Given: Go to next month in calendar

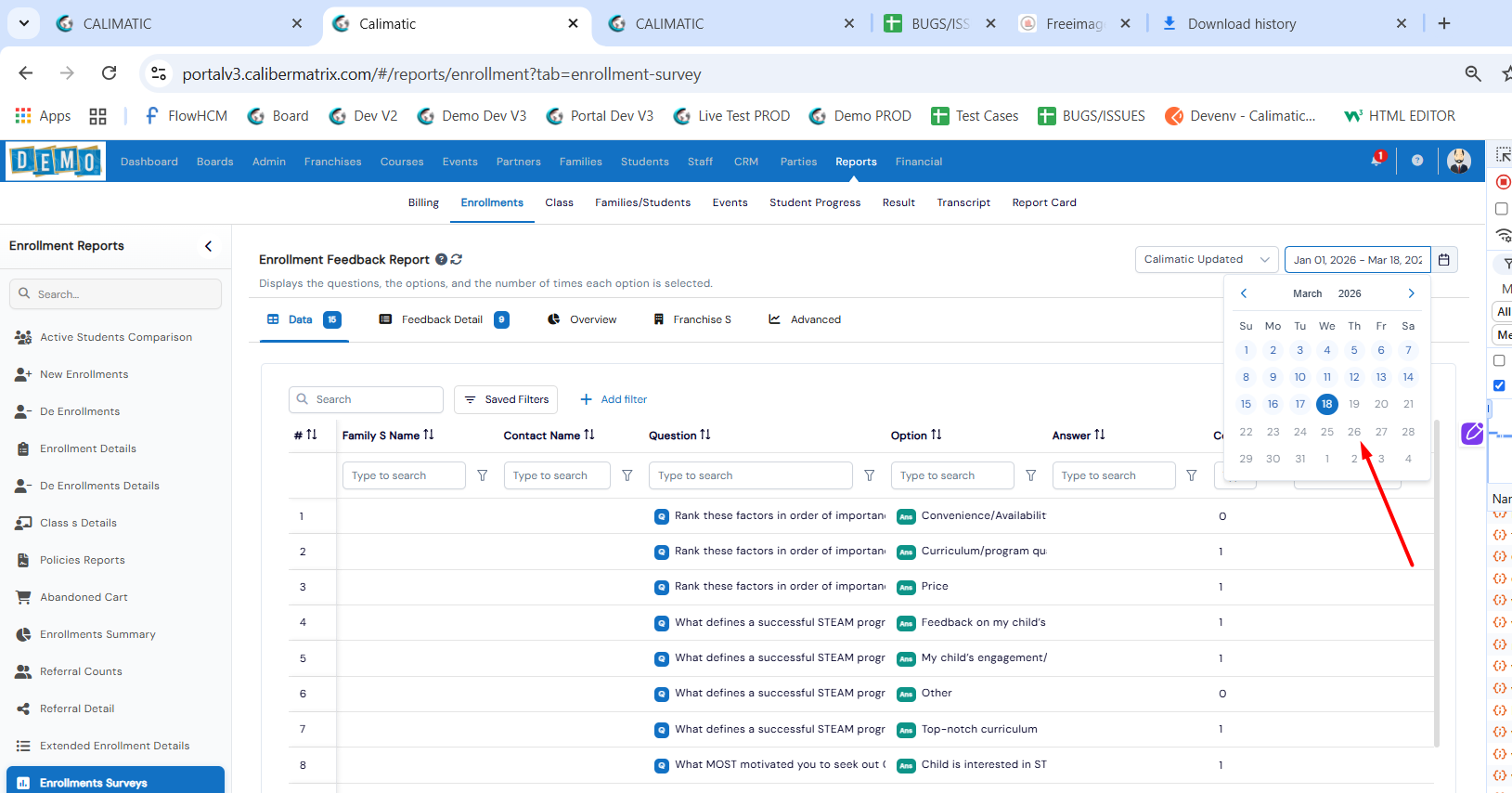Looking at the screenshot, I should (1411, 293).
